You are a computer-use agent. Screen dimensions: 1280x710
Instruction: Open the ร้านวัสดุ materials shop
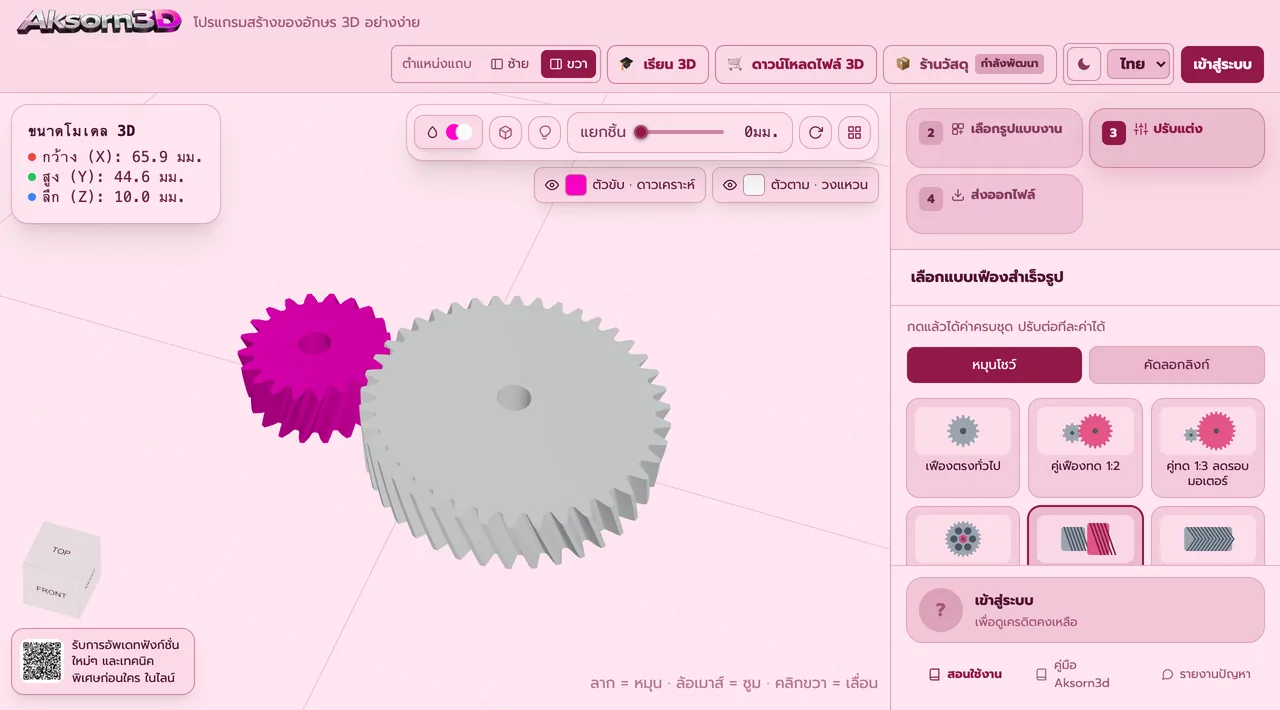click(970, 64)
